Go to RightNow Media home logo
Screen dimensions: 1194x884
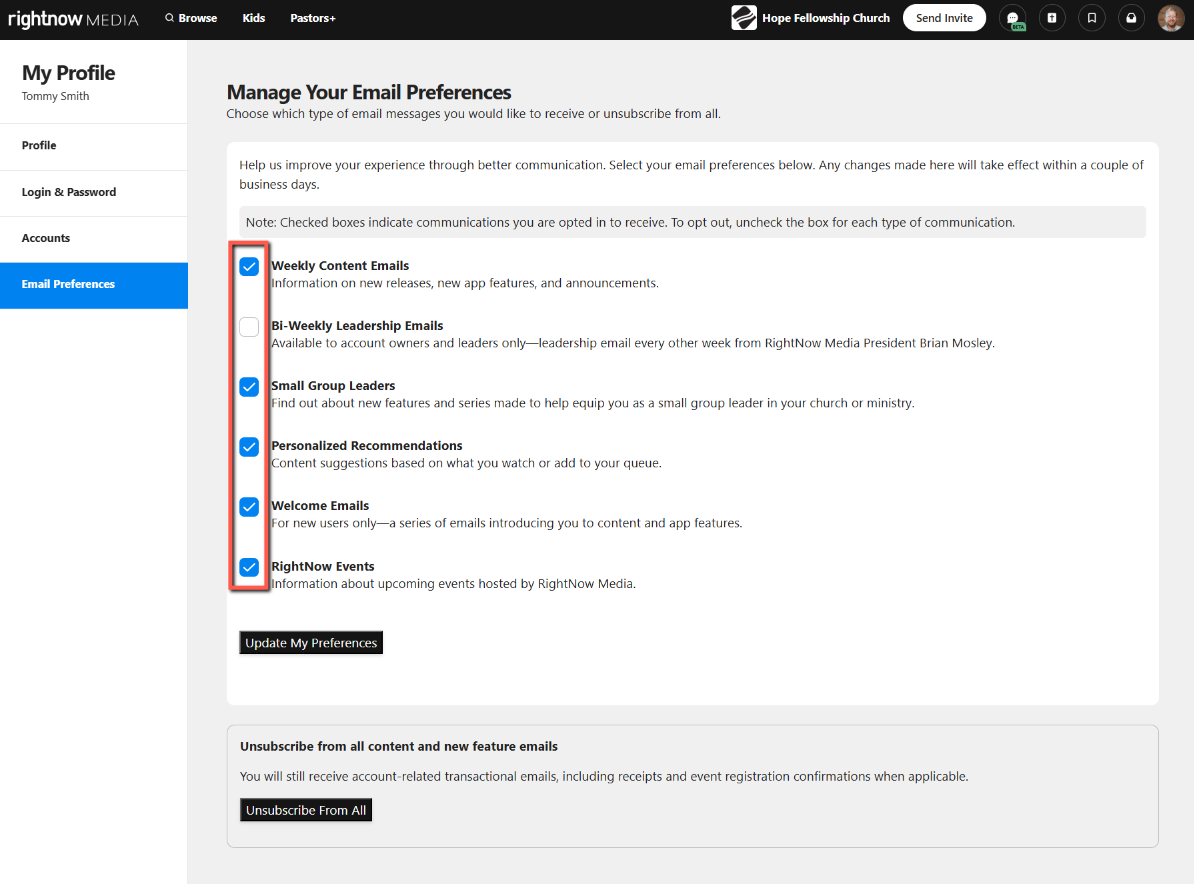click(73, 19)
